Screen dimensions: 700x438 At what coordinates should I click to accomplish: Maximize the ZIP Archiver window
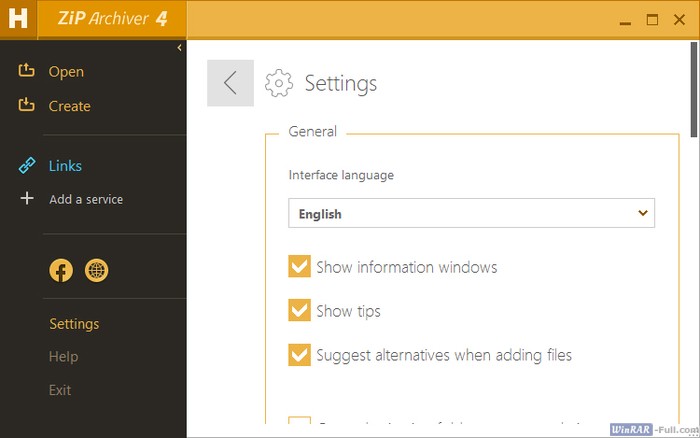point(652,19)
